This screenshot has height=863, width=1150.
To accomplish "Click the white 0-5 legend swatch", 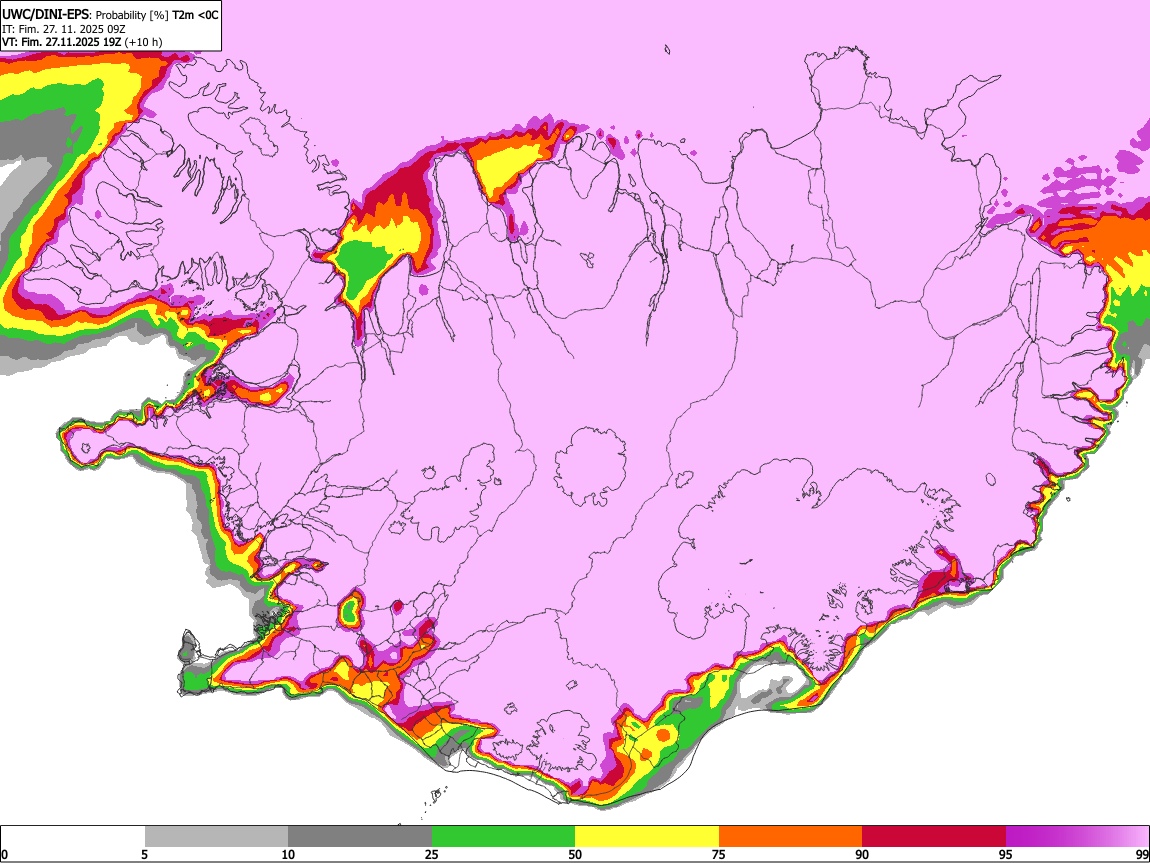I will coord(73,837).
